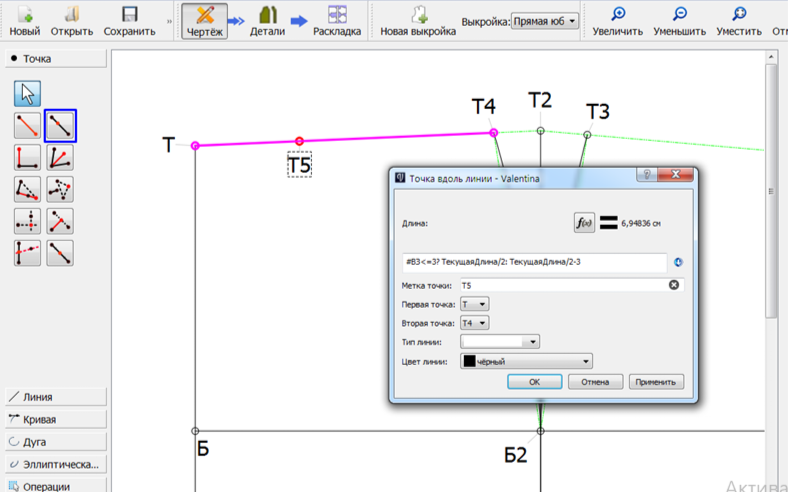Open the Цвет линии color dropdown

(x=526, y=361)
